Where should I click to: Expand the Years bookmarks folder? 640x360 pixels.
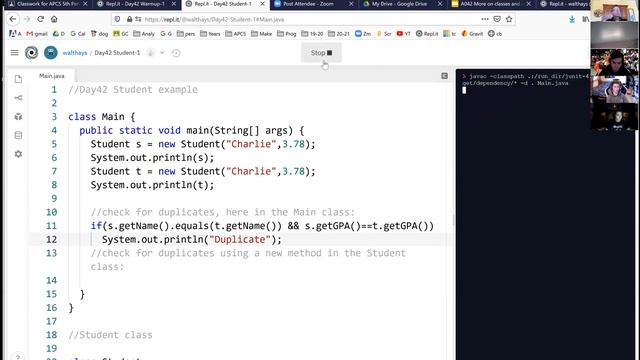(x=210, y=34)
